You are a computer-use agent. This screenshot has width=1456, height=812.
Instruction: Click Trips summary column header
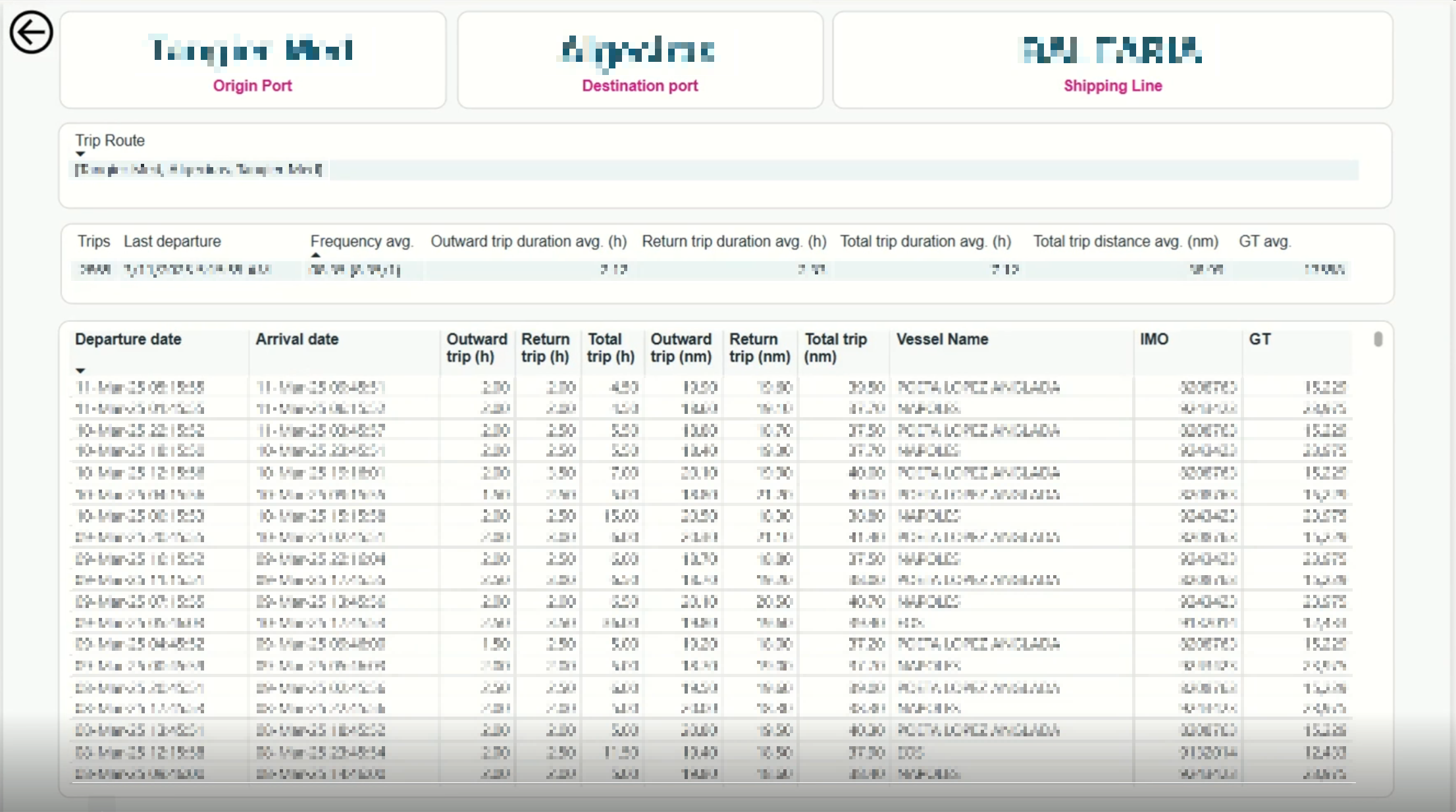tap(93, 241)
